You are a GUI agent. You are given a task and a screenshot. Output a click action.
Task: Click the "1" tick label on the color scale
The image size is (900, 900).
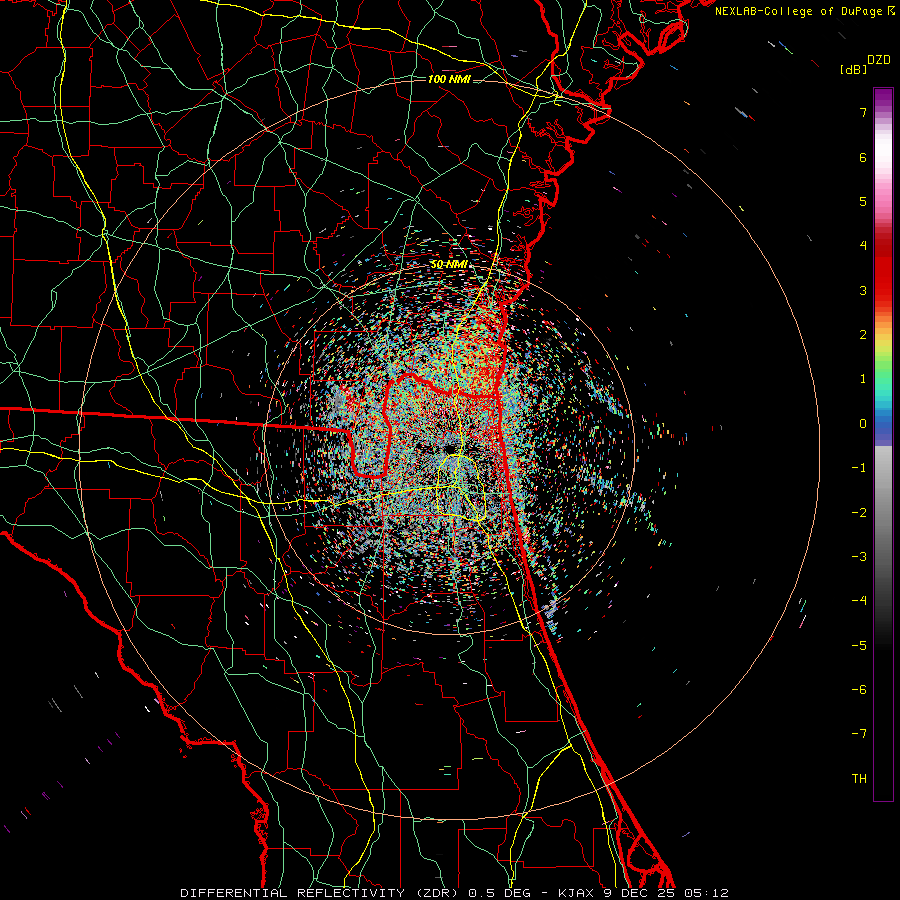863,379
